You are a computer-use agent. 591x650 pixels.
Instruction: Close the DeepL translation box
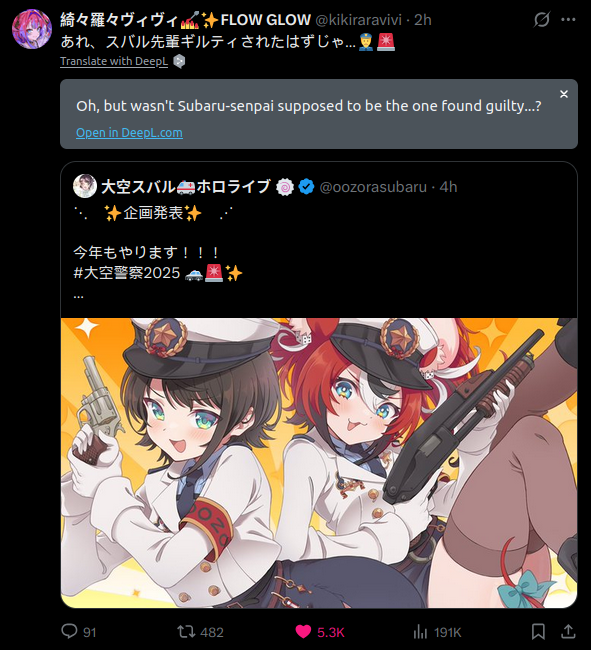pyautogui.click(x=564, y=94)
